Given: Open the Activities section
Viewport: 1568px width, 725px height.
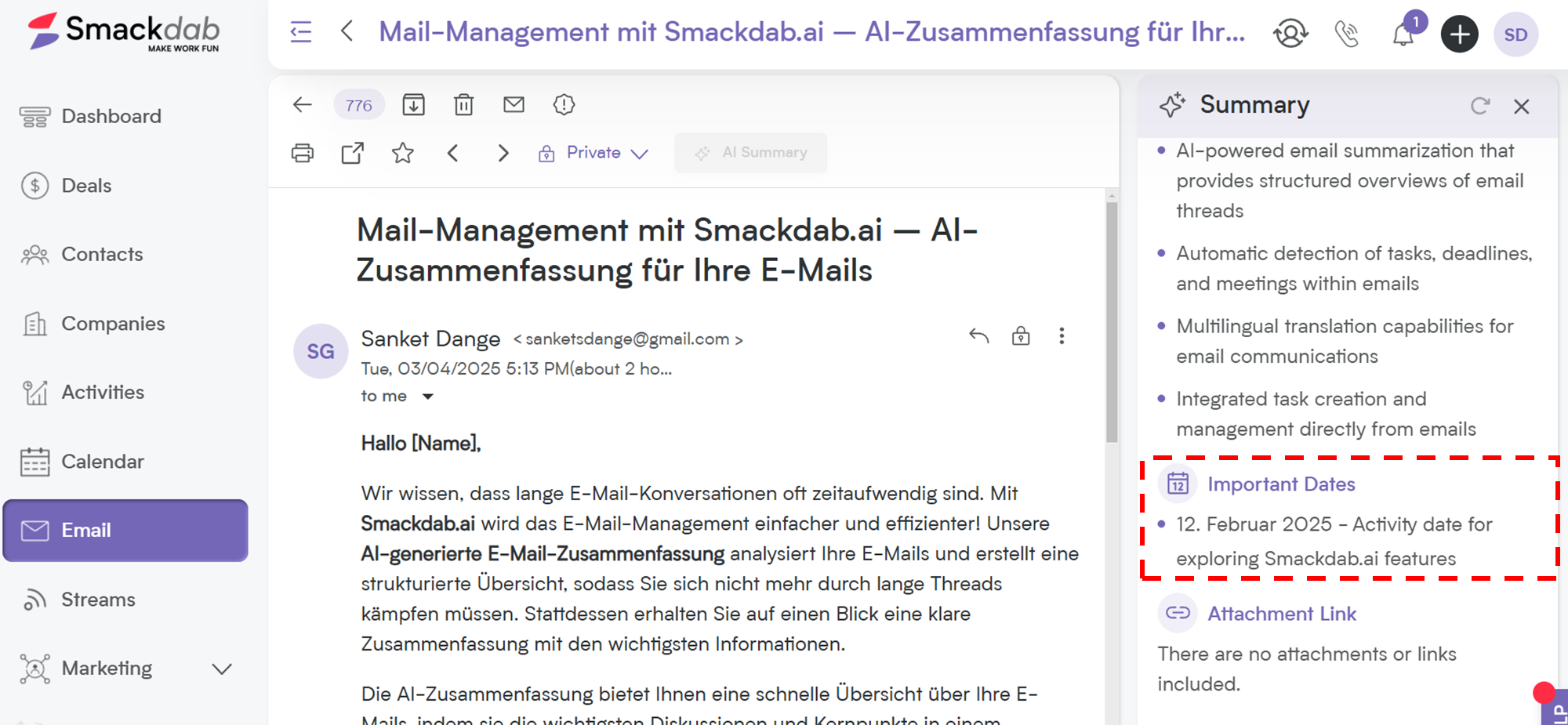Looking at the screenshot, I should coord(82,392).
